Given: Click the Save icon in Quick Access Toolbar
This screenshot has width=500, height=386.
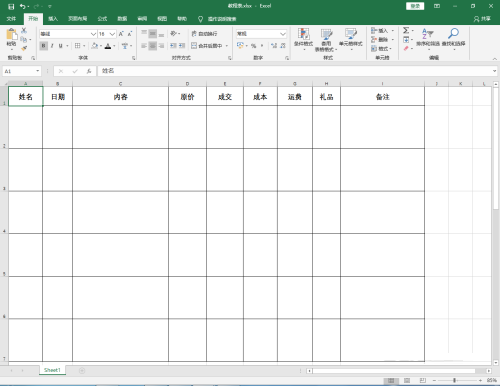Looking at the screenshot, I should (11, 6).
